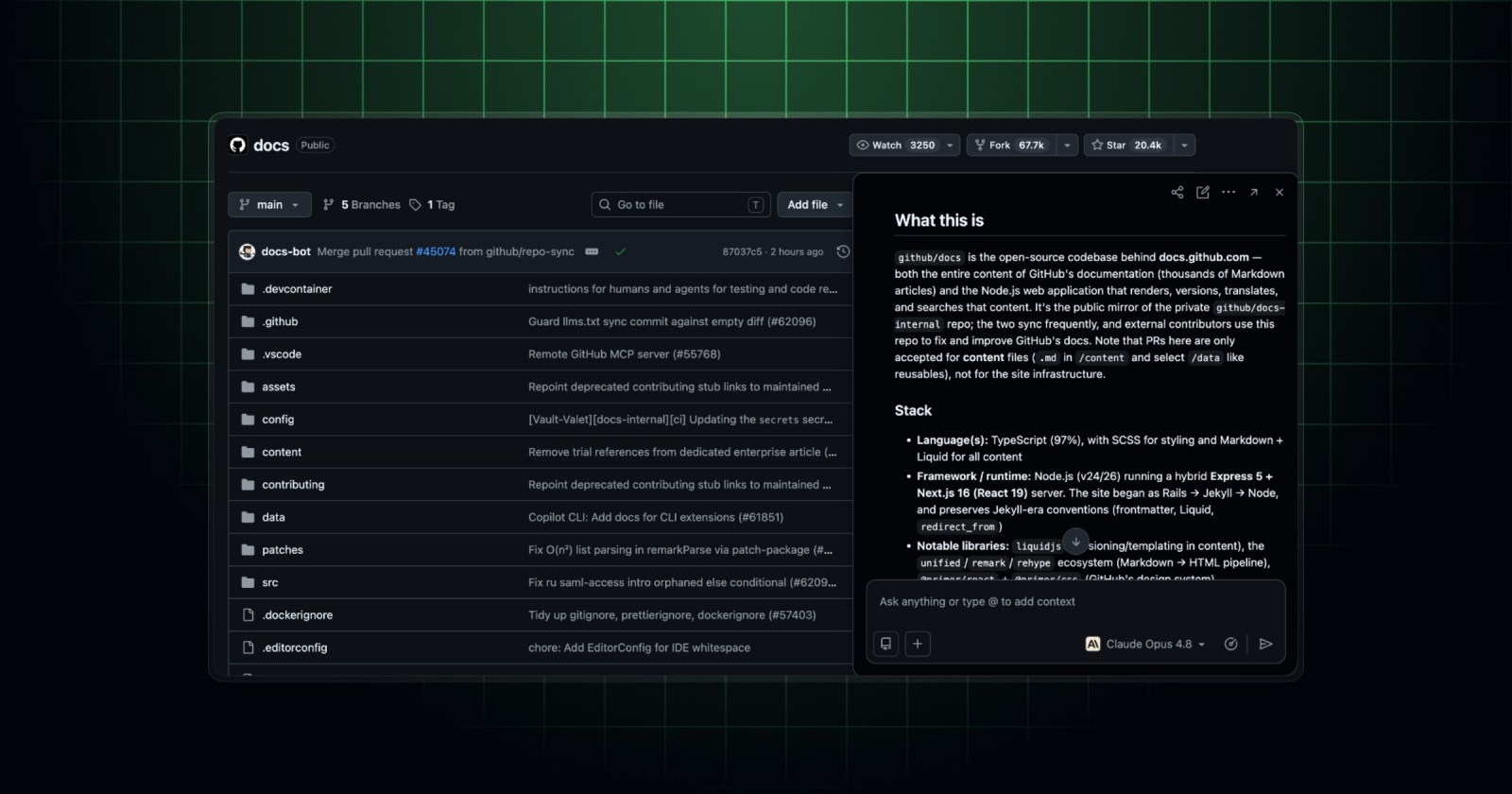Open the Star list dropdown arrow
This screenshot has width=1512, height=794.
click(x=1184, y=146)
